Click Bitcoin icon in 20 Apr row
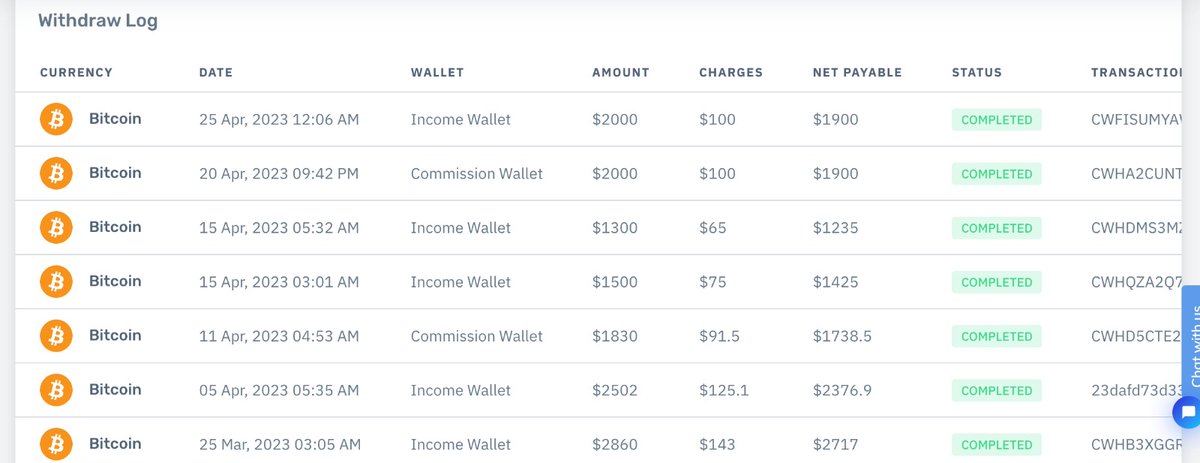 (x=57, y=174)
